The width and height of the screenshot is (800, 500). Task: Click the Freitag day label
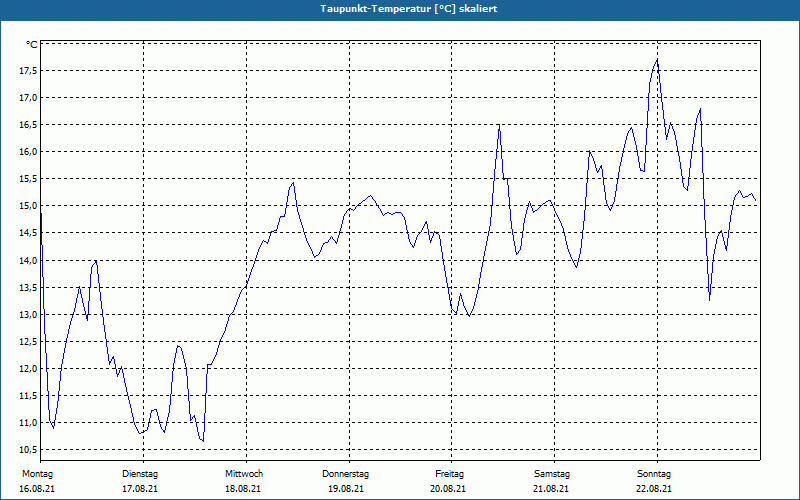[x=449, y=474]
